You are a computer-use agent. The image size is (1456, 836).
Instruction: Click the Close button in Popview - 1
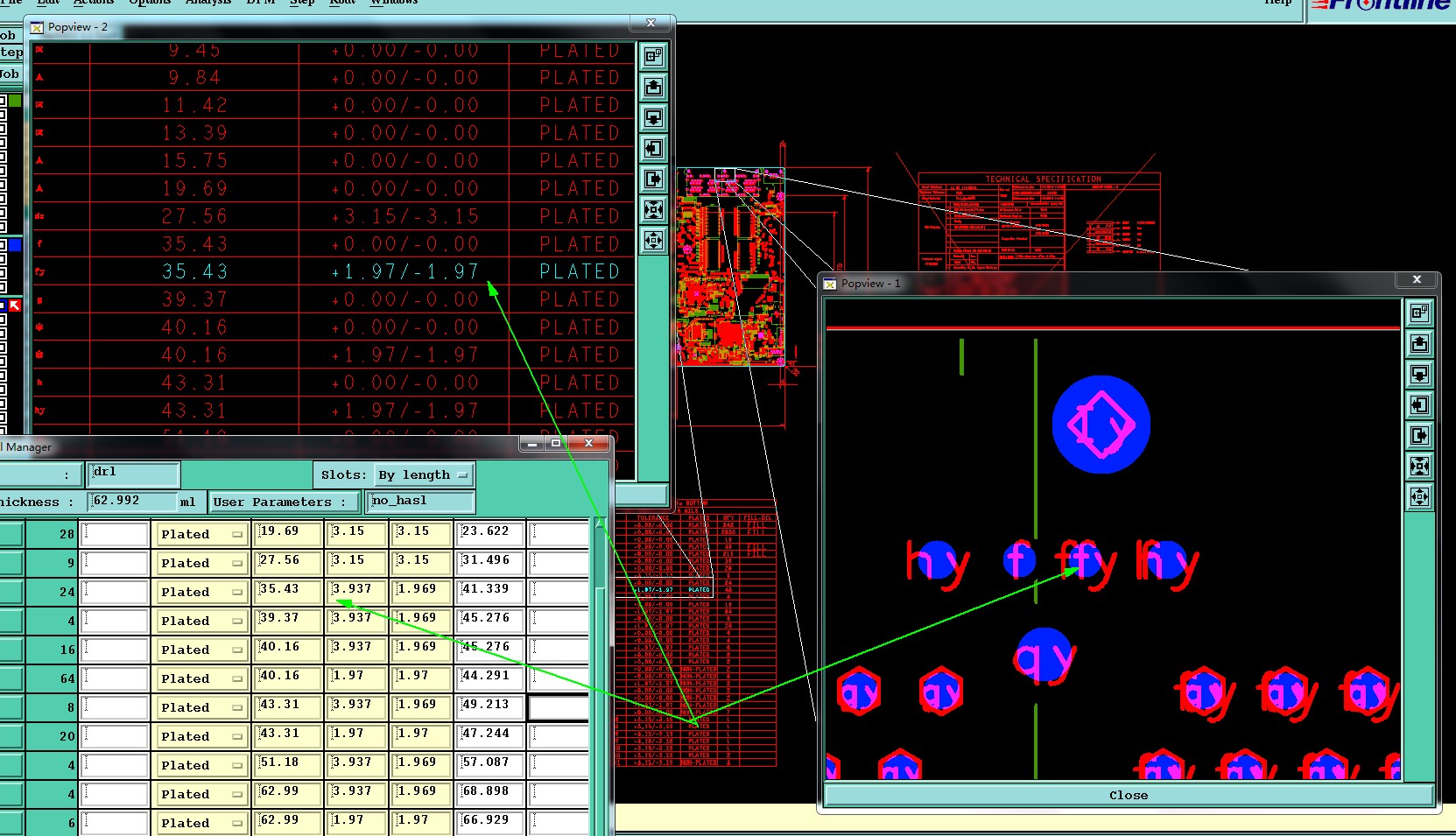(x=1129, y=796)
